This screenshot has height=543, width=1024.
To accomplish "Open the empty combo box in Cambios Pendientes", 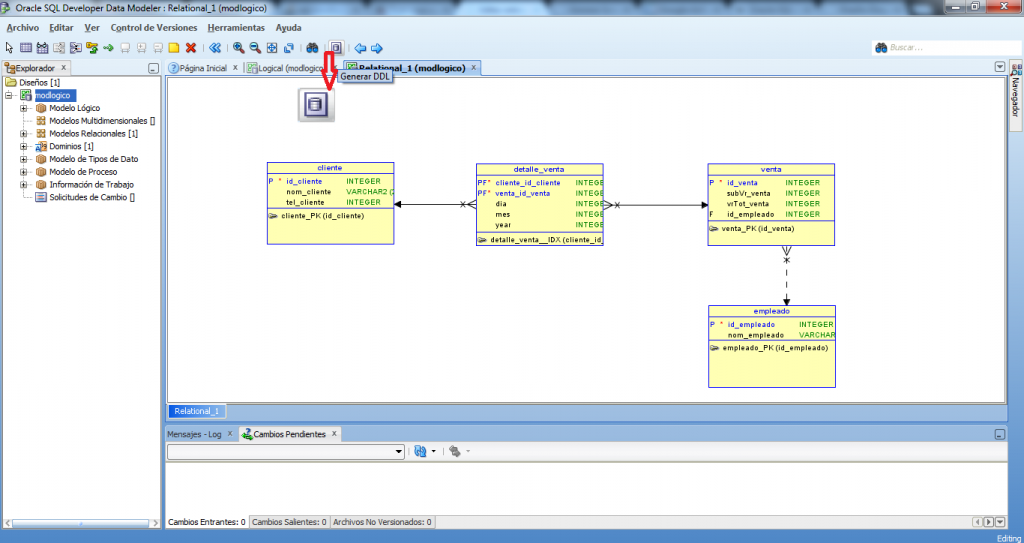I will click(286, 452).
